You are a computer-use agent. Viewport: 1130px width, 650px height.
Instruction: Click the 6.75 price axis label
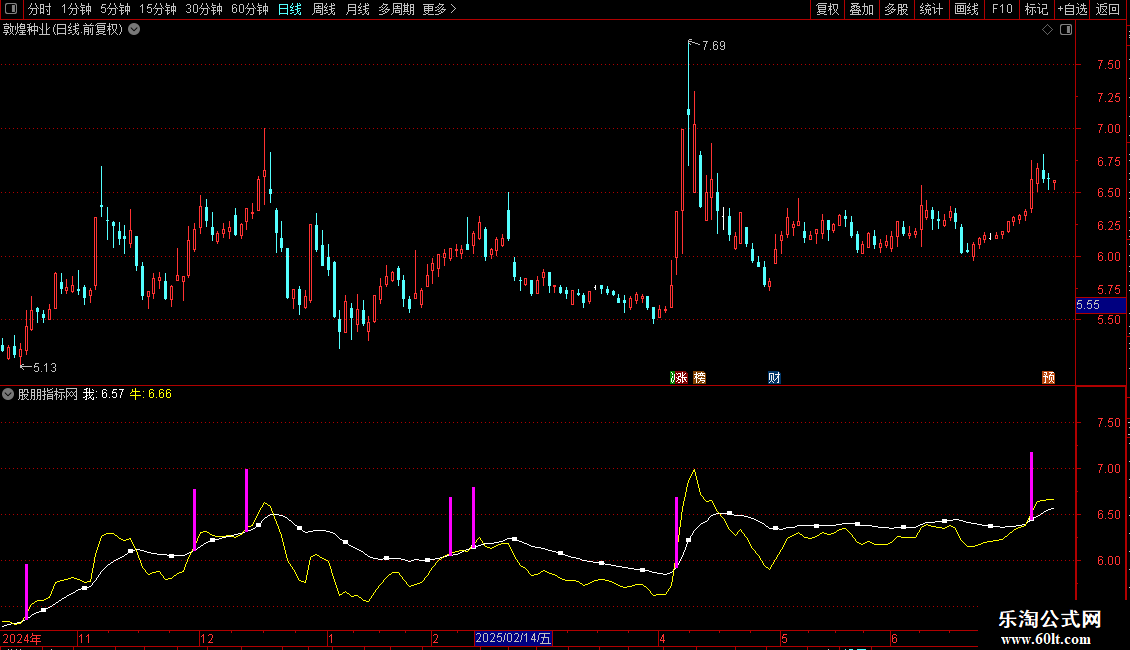1108,161
